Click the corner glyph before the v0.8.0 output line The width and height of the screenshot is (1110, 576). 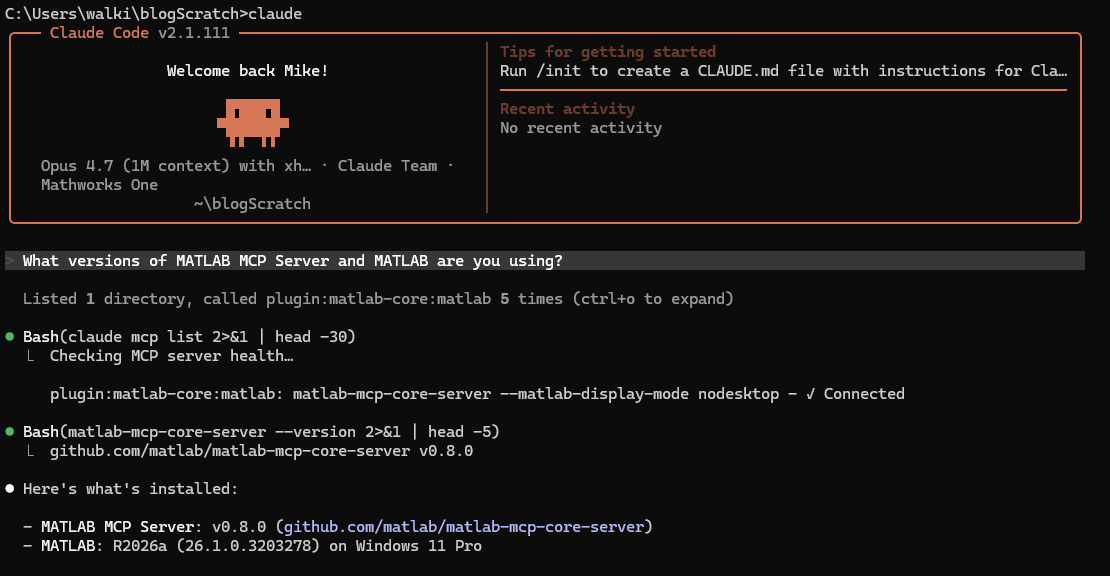(x=32, y=452)
